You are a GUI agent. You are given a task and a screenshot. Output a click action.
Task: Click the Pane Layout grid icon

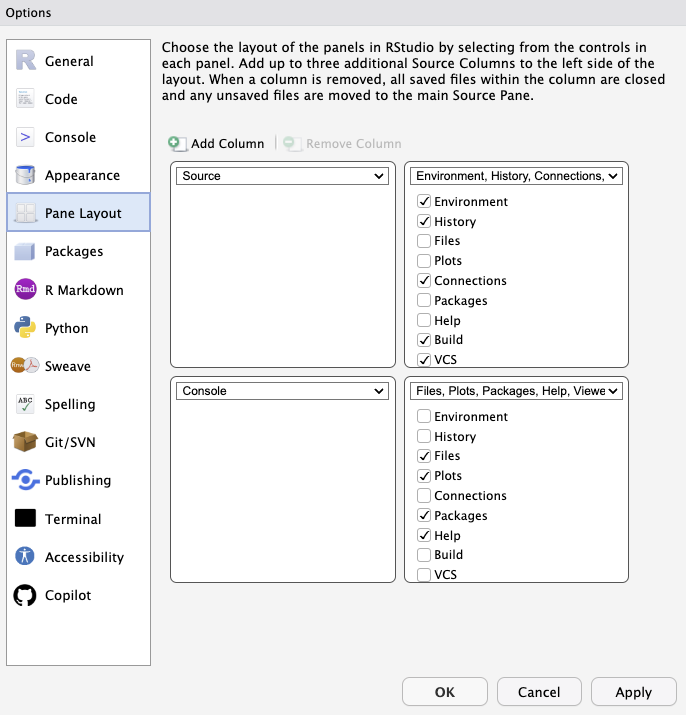coord(25,213)
